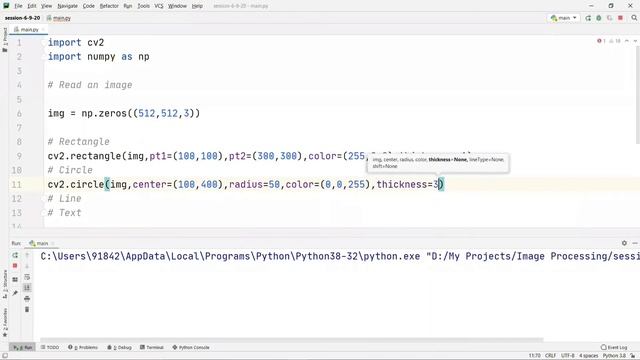Image resolution: width=640 pixels, height=360 pixels.
Task: Click main.py breadcrumb in navigation bar
Action: click(59, 18)
